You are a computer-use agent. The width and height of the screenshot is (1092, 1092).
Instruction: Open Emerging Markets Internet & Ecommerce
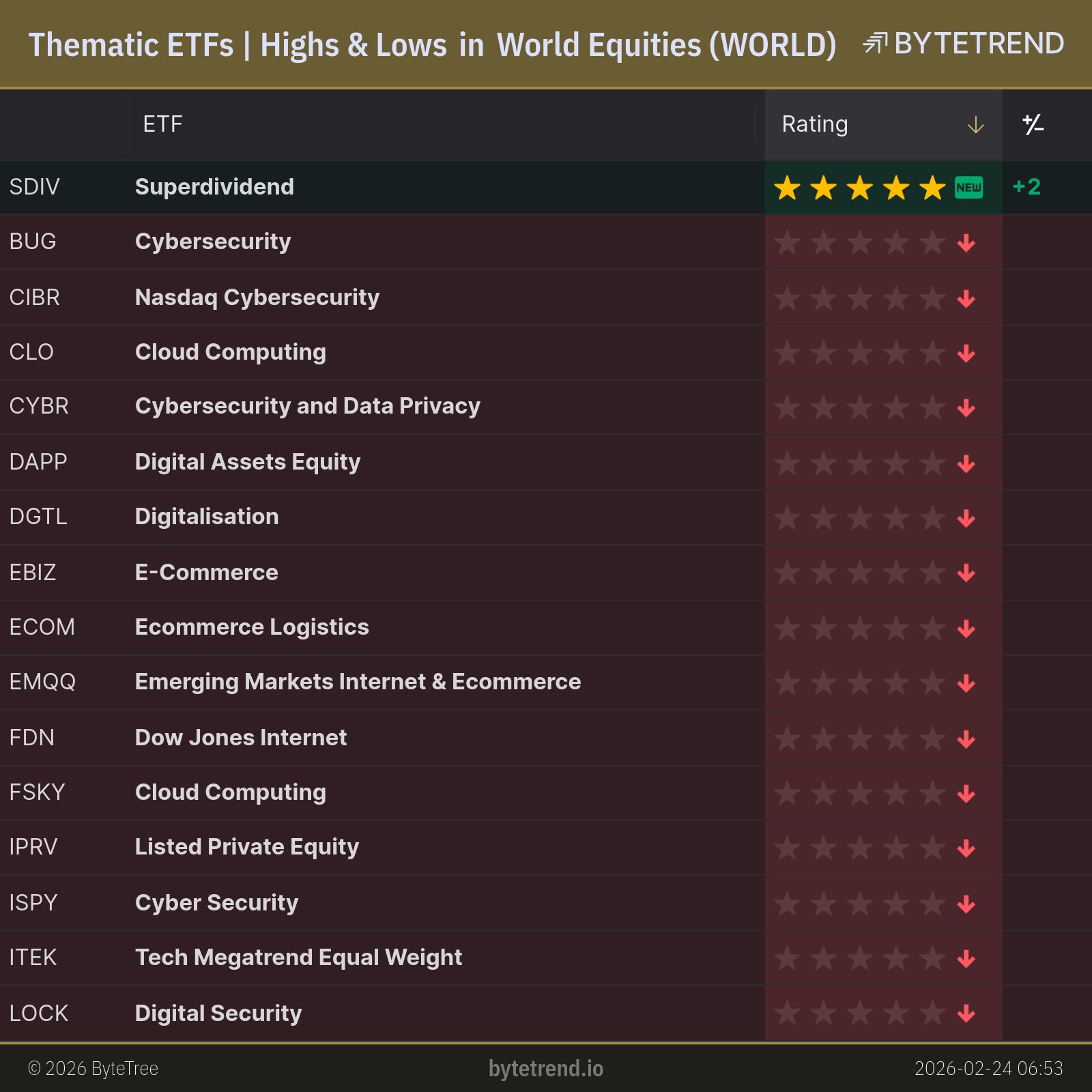[x=358, y=682]
